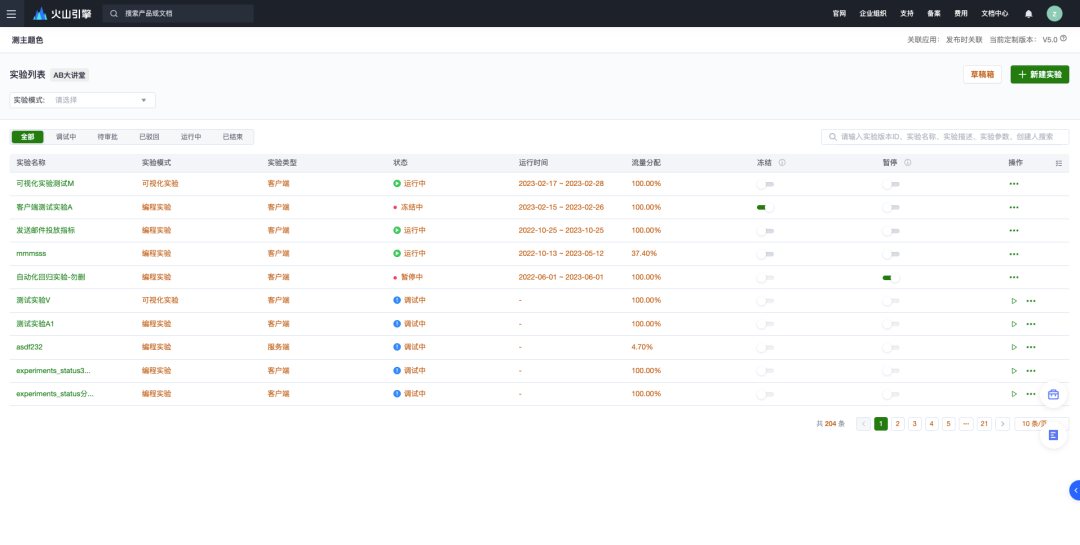Expand the blue side panel arrow

point(1075,490)
